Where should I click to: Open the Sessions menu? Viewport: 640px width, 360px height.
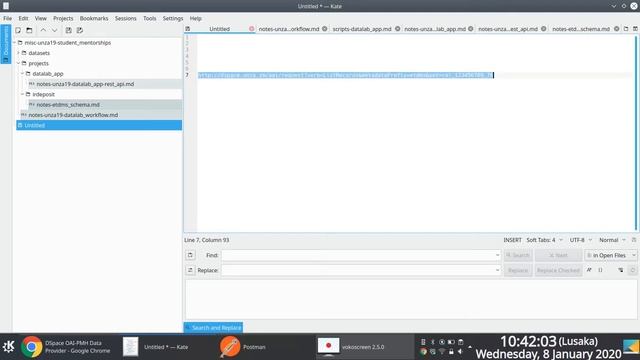[125, 18]
